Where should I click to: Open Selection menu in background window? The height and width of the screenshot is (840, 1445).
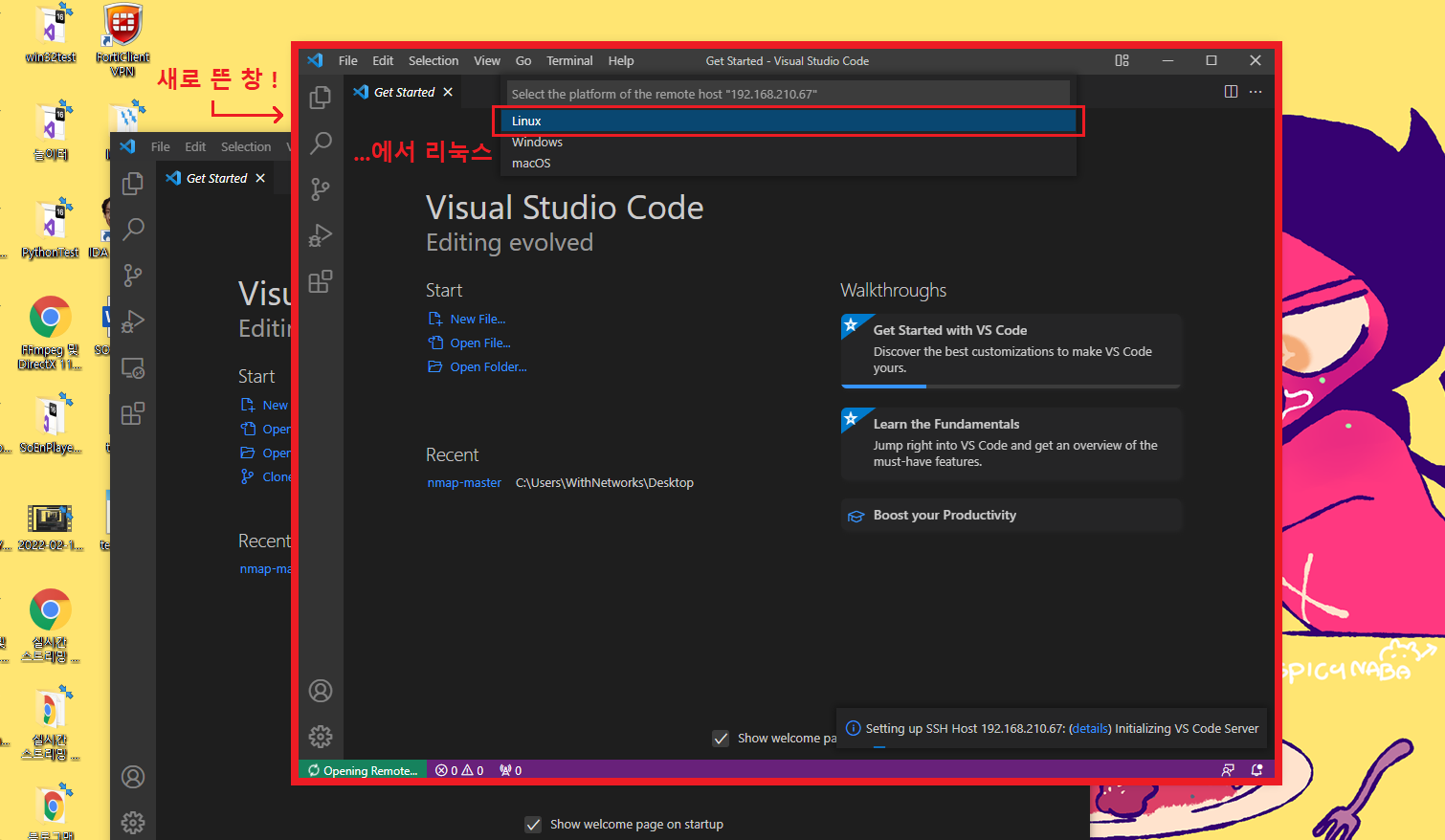[246, 146]
